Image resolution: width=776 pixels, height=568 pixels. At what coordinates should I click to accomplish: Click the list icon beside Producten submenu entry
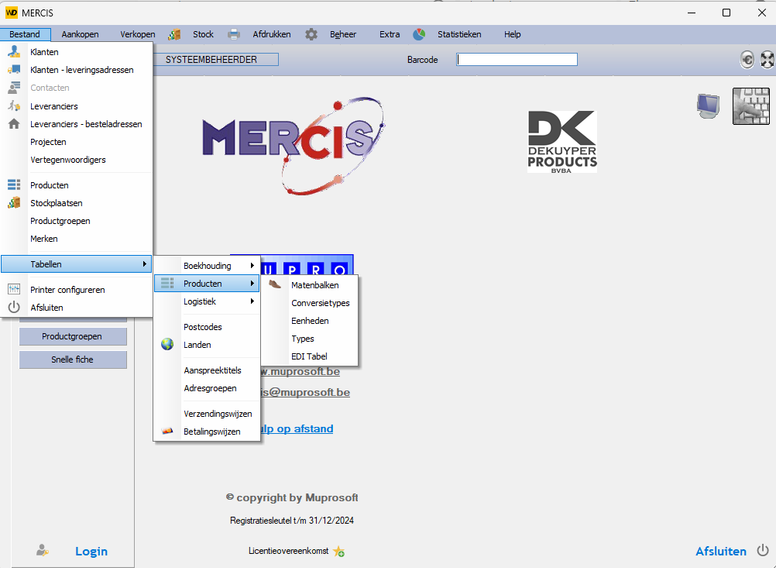tap(167, 283)
